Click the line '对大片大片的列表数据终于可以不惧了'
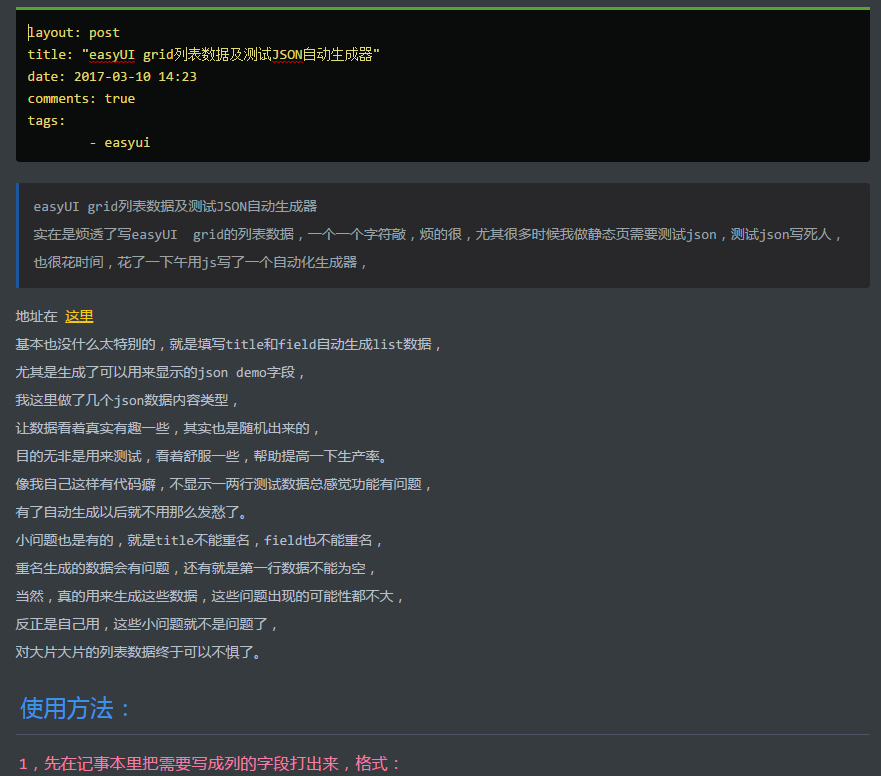 (x=138, y=652)
